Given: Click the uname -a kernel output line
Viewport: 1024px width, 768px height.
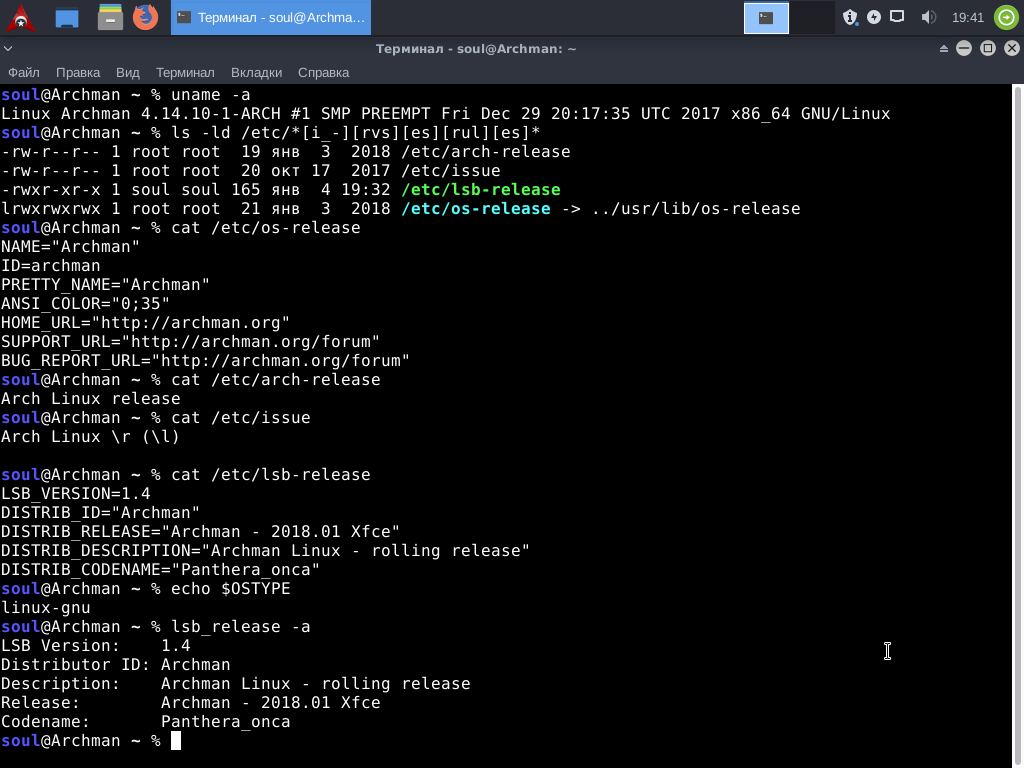Looking at the screenshot, I should pyautogui.click(x=445, y=114).
